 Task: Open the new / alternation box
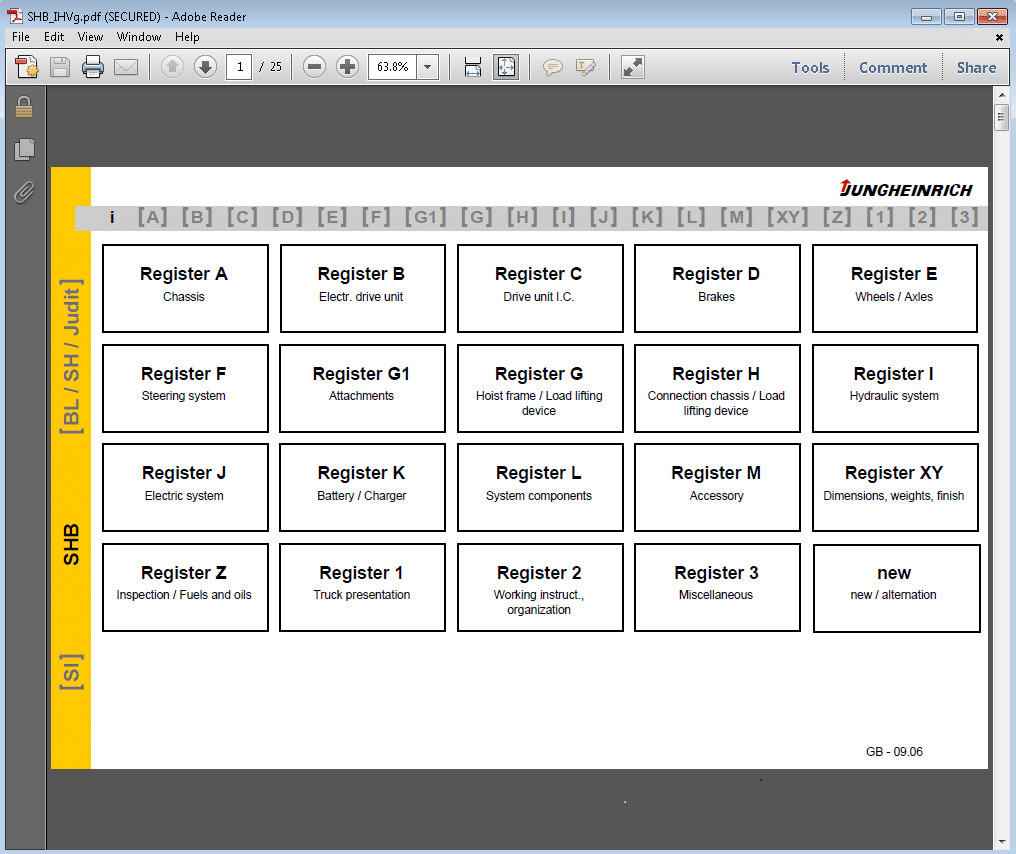coord(896,588)
